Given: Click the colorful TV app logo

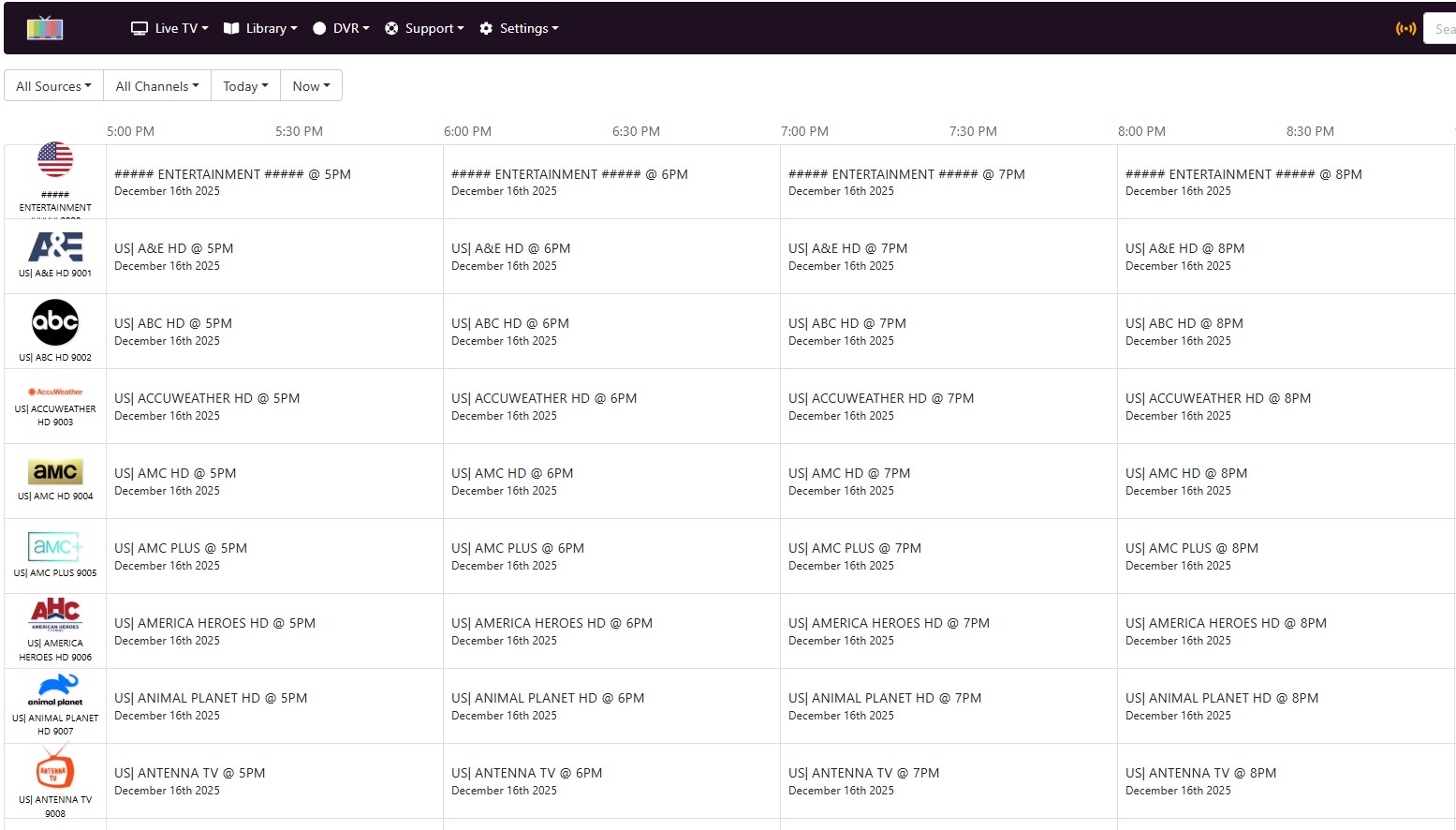Looking at the screenshot, I should coord(45,28).
